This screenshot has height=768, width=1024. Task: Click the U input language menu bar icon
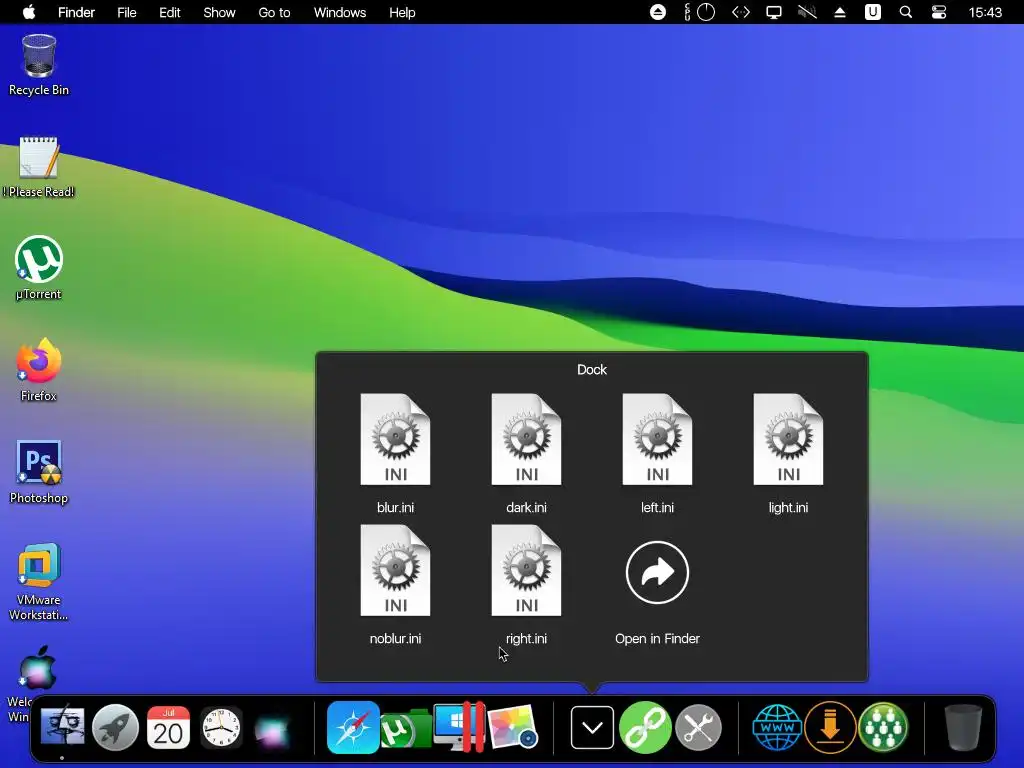coord(872,12)
